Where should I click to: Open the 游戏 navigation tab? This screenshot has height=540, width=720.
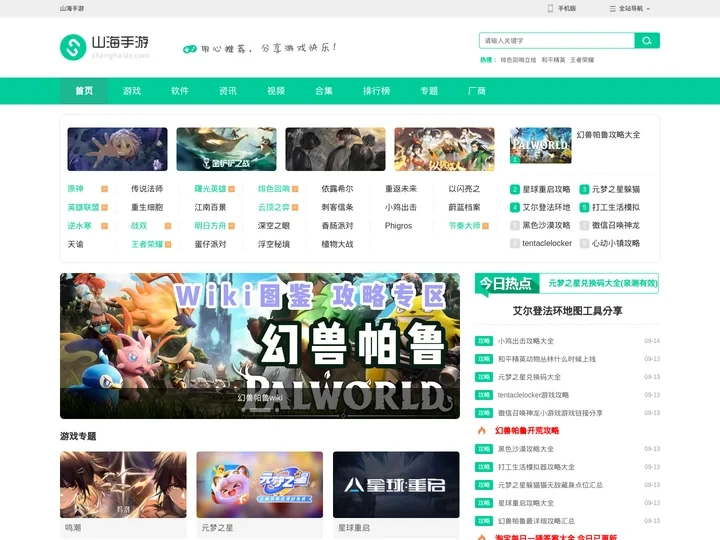(132, 91)
